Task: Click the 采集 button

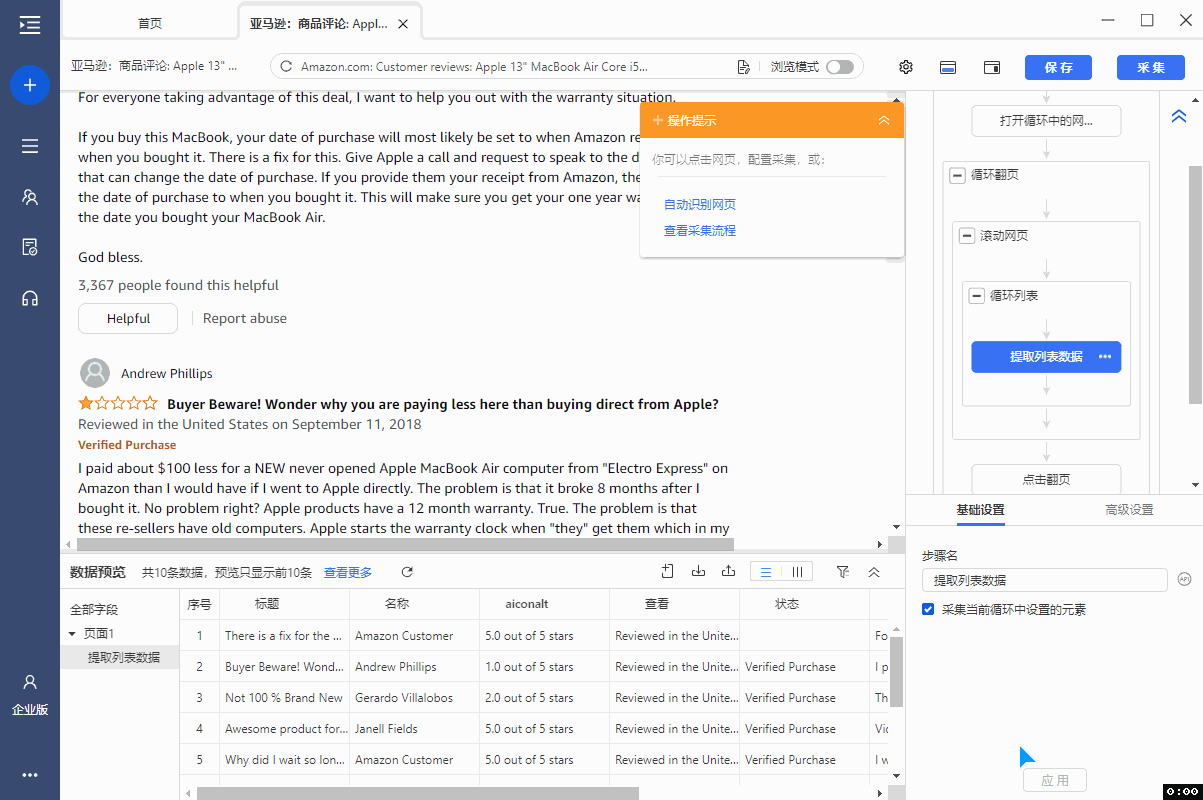Action: pos(1151,67)
